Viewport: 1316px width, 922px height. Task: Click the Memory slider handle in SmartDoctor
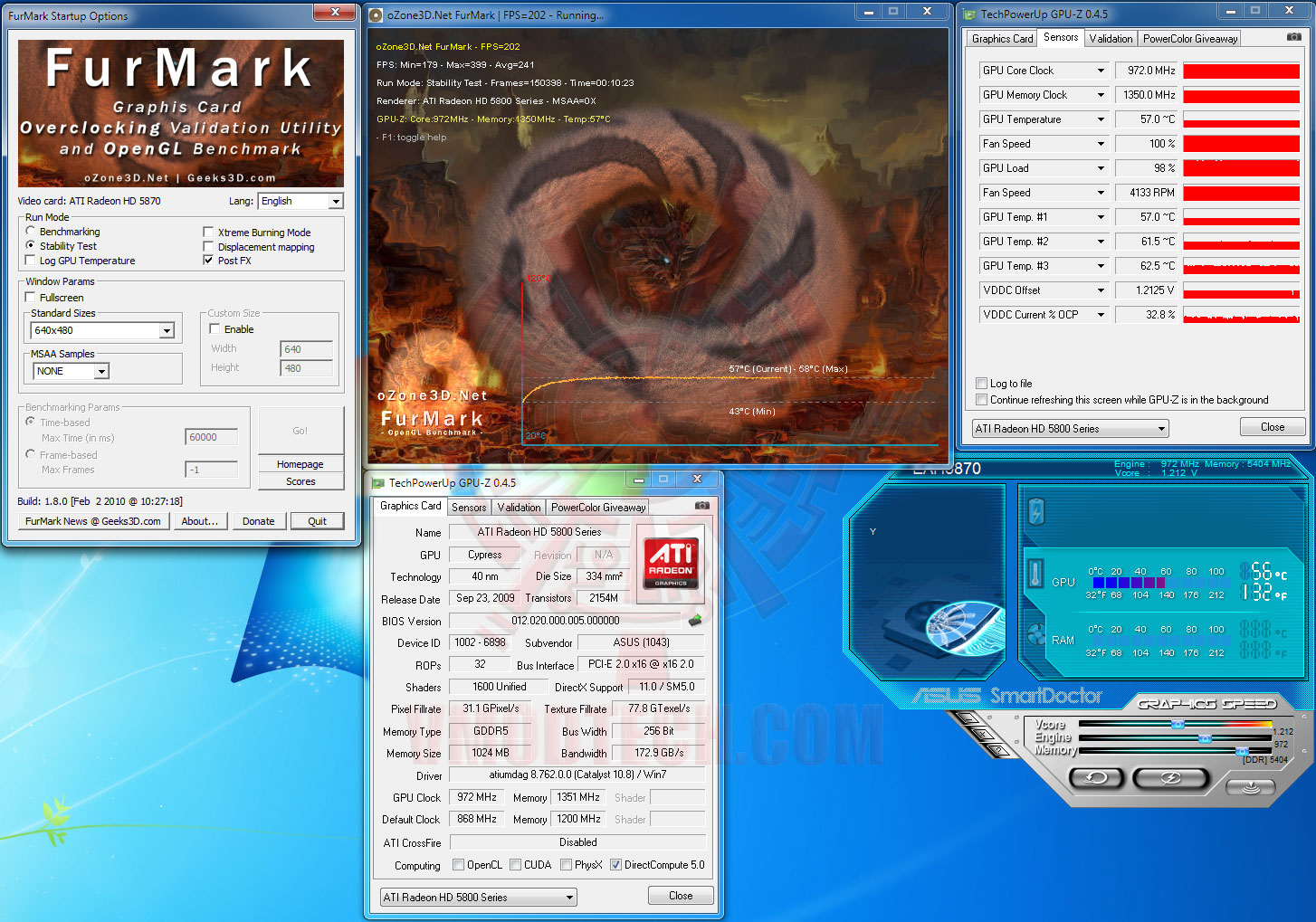[x=1242, y=751]
